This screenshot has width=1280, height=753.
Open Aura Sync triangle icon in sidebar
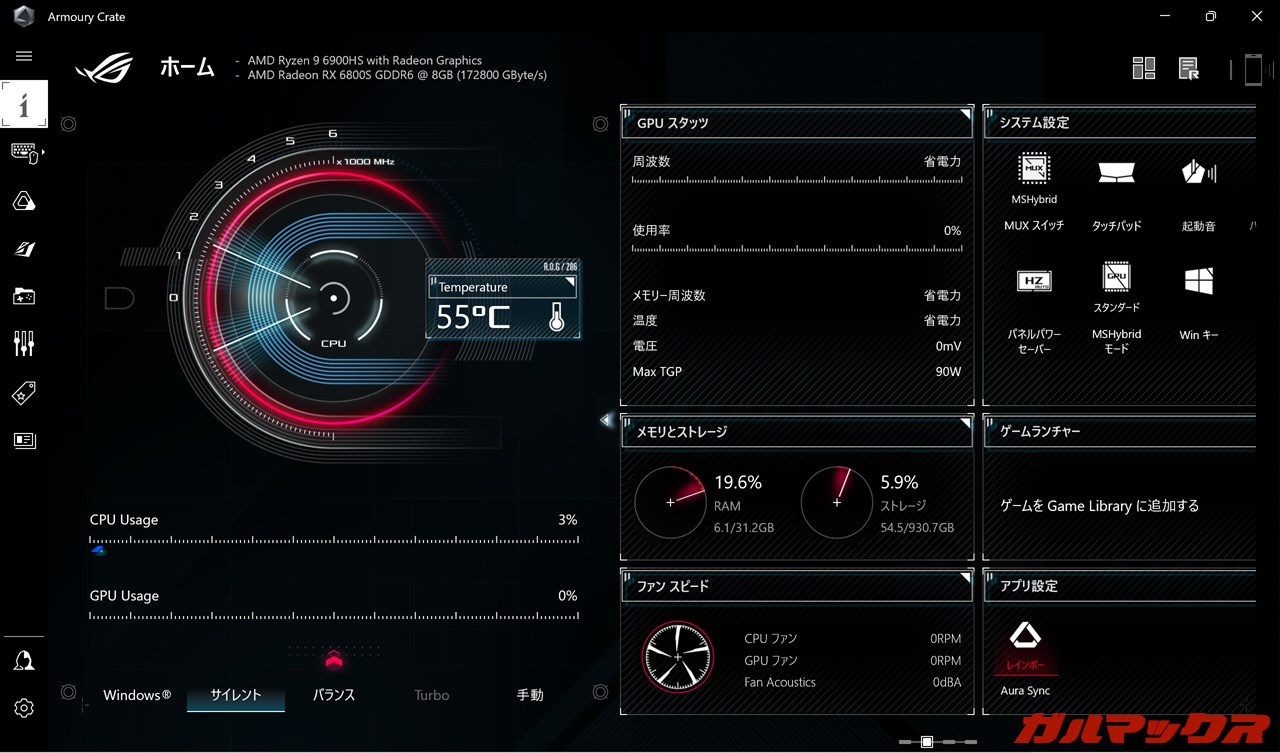(x=24, y=201)
